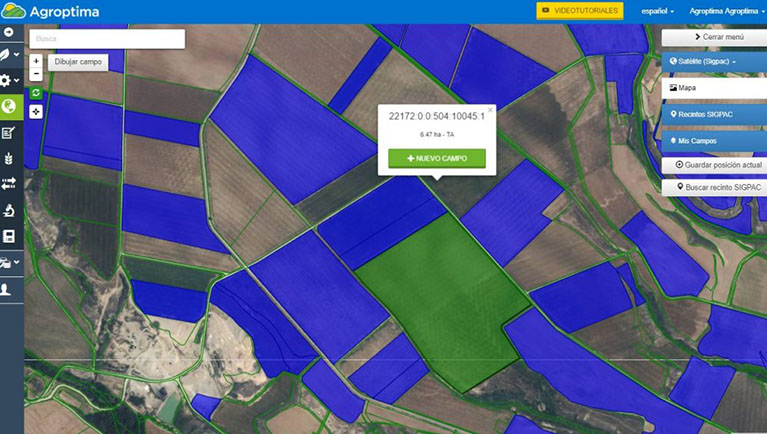Click the green refresh map button
767x434 pixels.
pyautogui.click(x=36, y=93)
